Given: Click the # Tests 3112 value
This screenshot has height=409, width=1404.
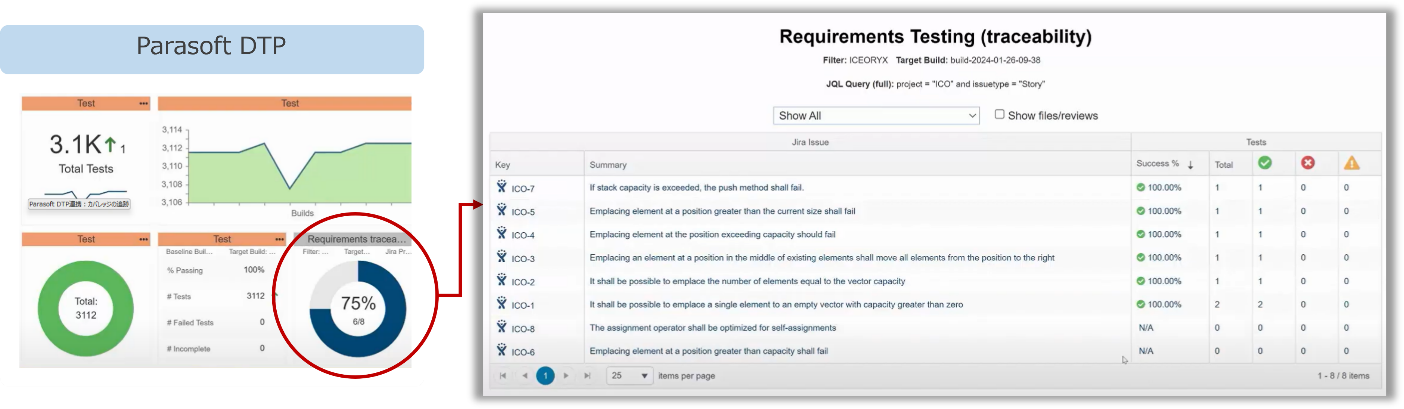Looking at the screenshot, I should tap(255, 296).
